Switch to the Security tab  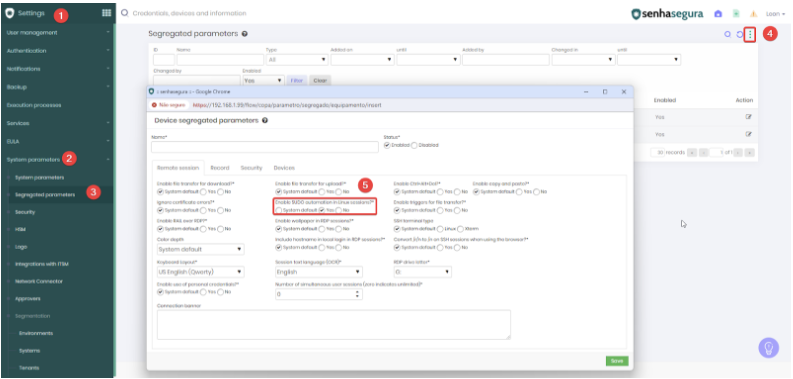tap(251, 167)
